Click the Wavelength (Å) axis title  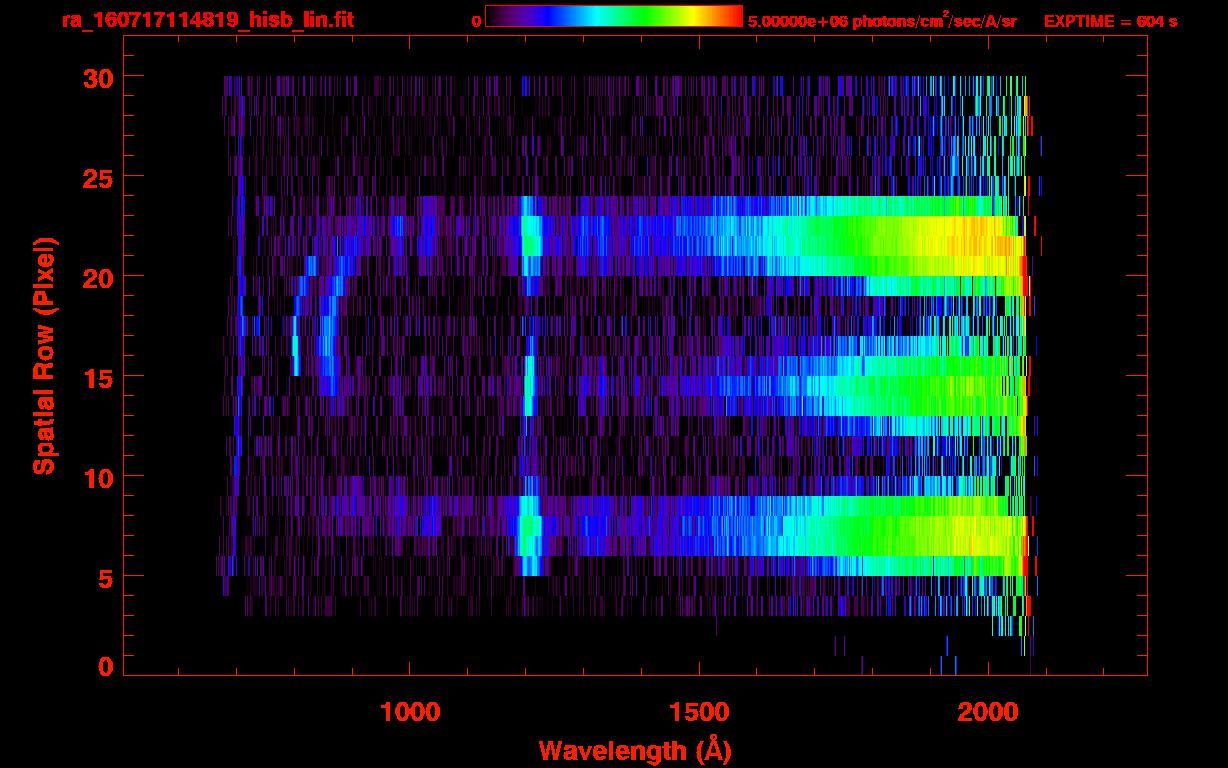[628, 750]
